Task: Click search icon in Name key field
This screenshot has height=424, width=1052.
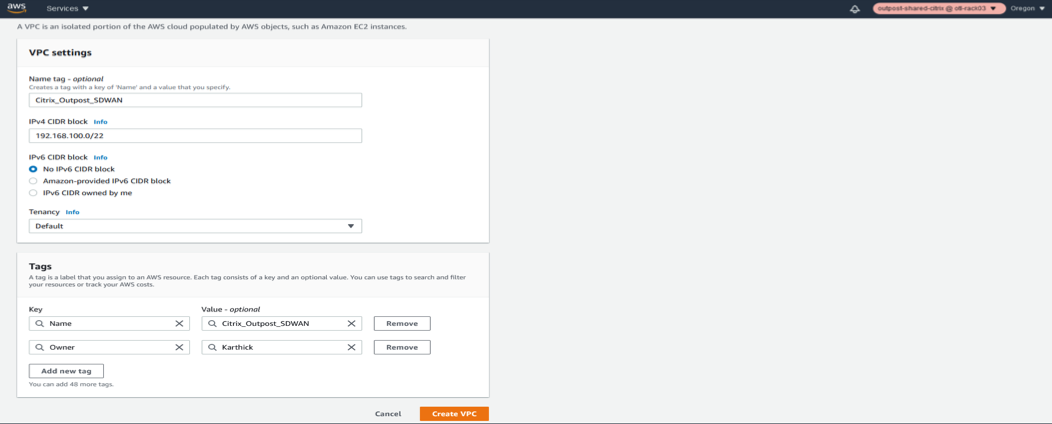Action: [40, 323]
